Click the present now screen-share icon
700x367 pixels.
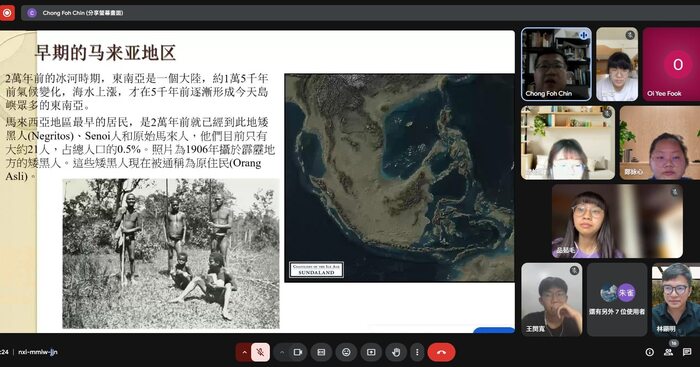(x=371, y=352)
